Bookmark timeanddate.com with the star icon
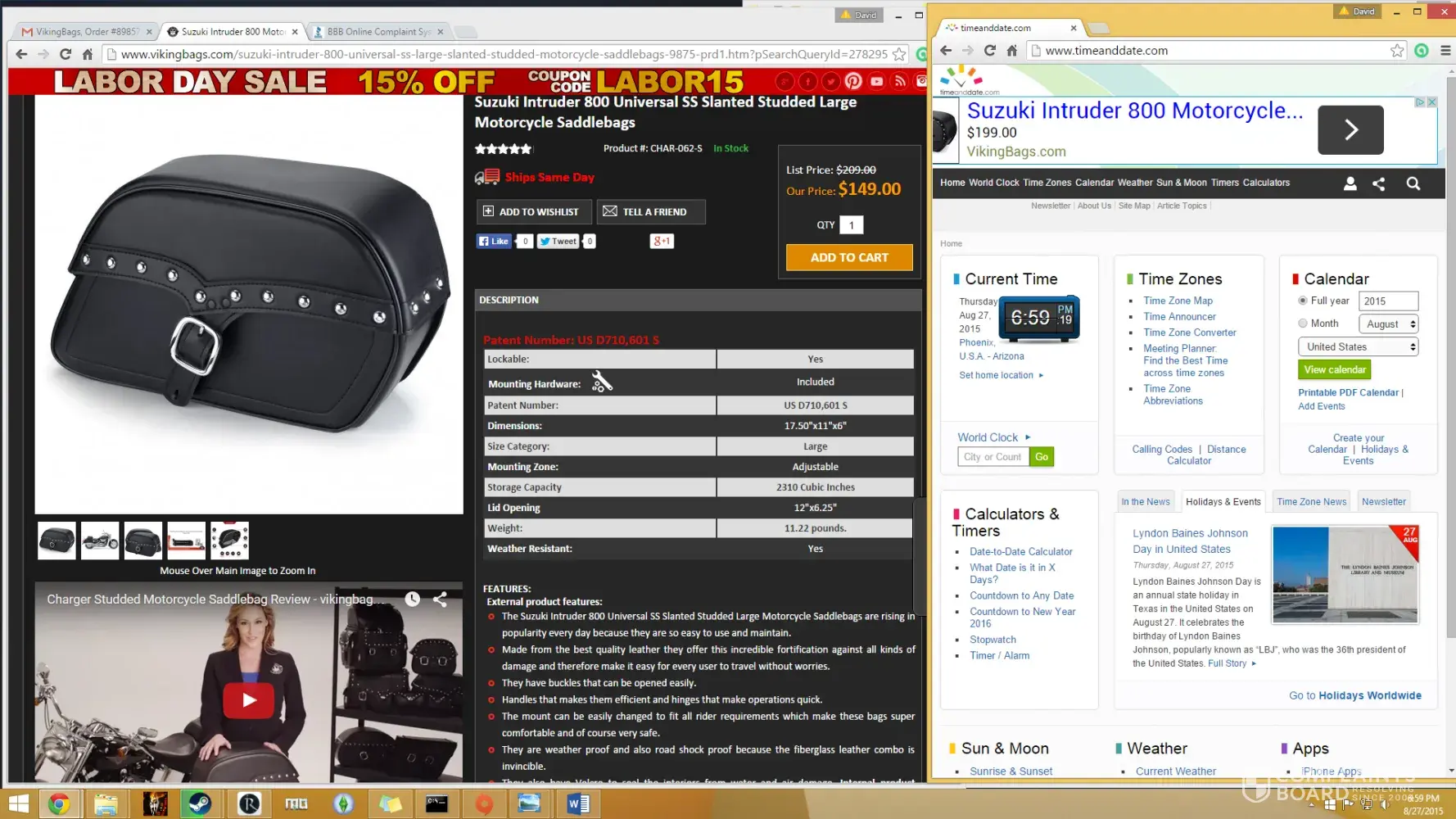Viewport: 1456px width, 819px height. point(1397,50)
